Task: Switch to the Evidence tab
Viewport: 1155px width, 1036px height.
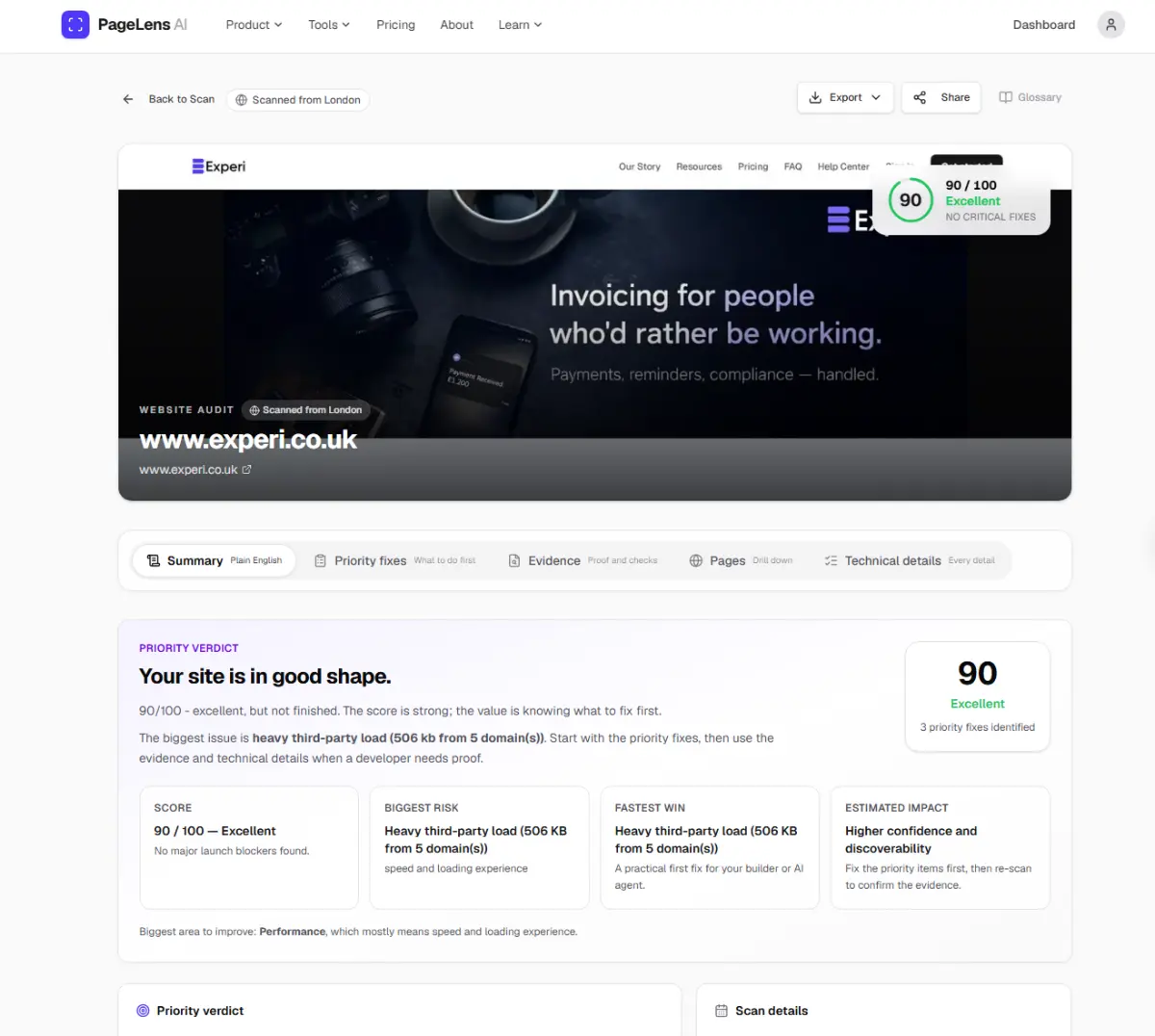Action: click(x=582, y=560)
